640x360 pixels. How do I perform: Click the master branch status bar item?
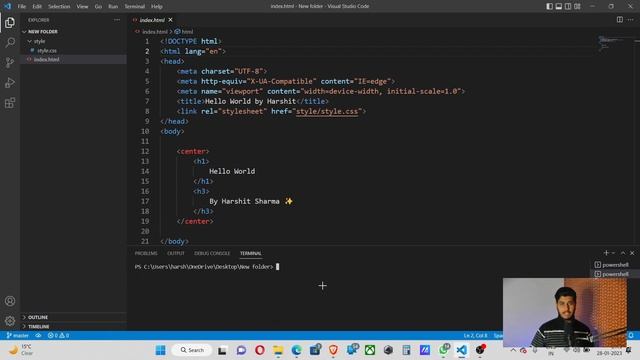pyautogui.click(x=18, y=336)
